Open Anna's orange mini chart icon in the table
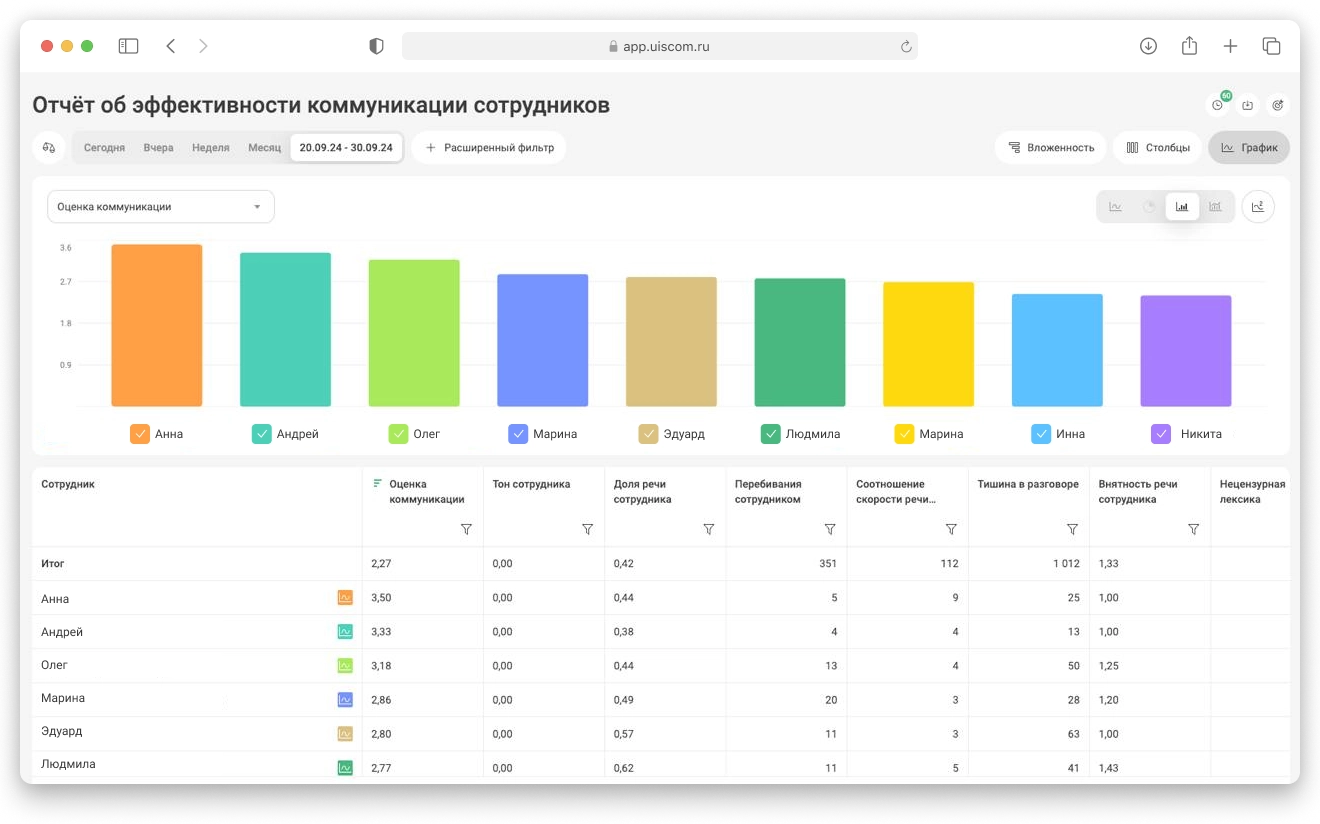 [x=345, y=598]
